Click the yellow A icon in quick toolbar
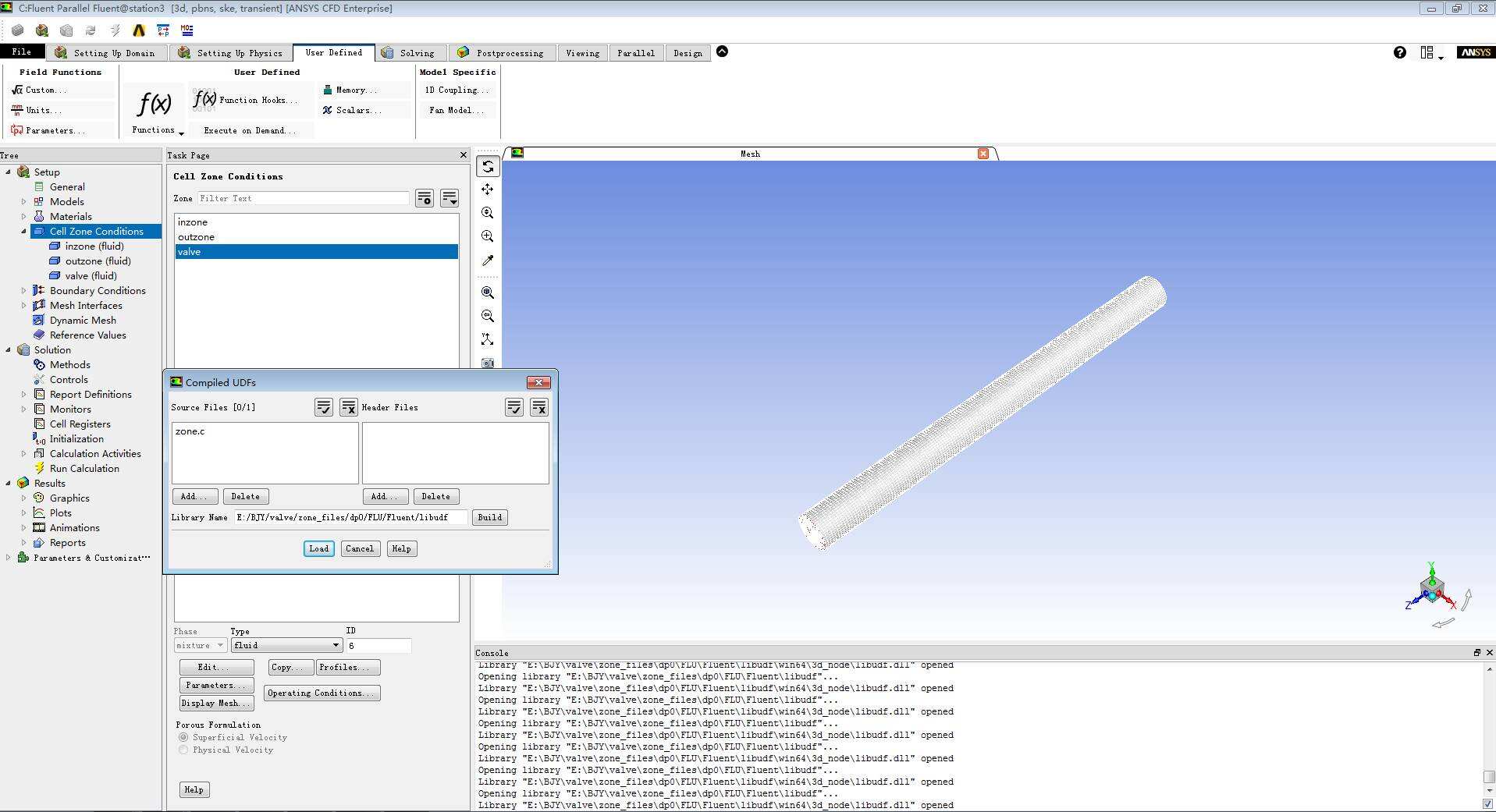This screenshot has height=812, width=1496. coord(139,30)
